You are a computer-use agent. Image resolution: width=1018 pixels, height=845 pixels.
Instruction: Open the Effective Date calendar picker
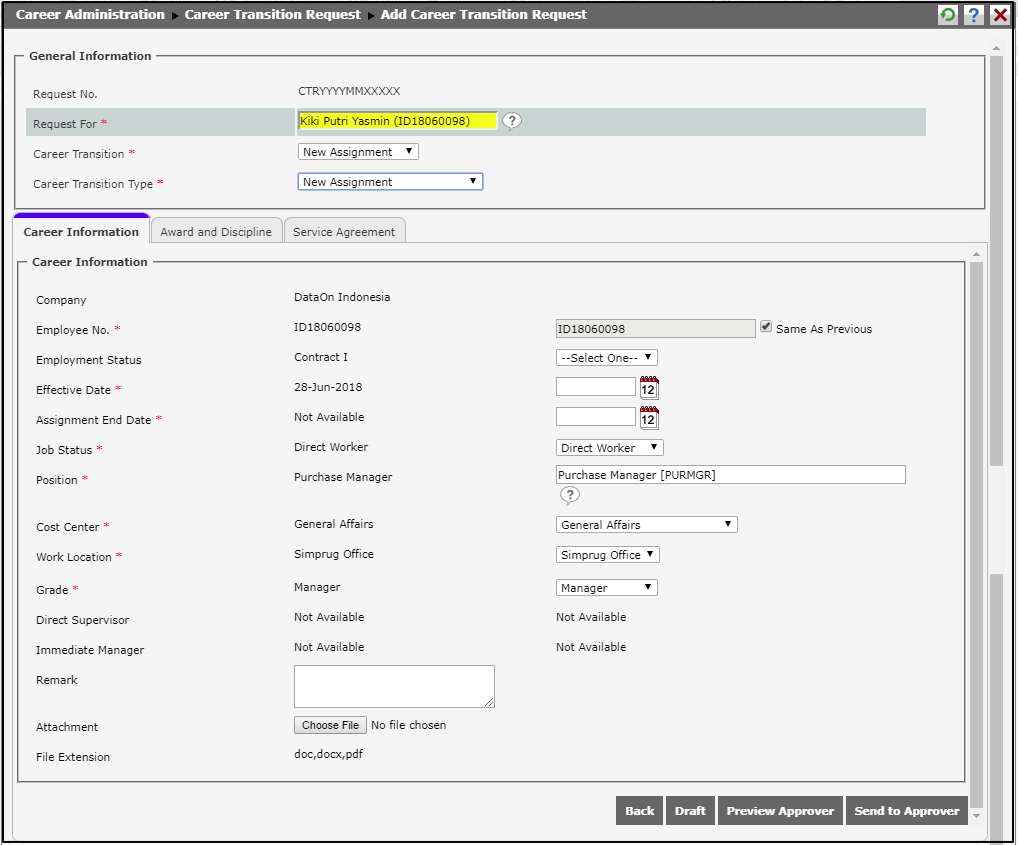pos(649,388)
